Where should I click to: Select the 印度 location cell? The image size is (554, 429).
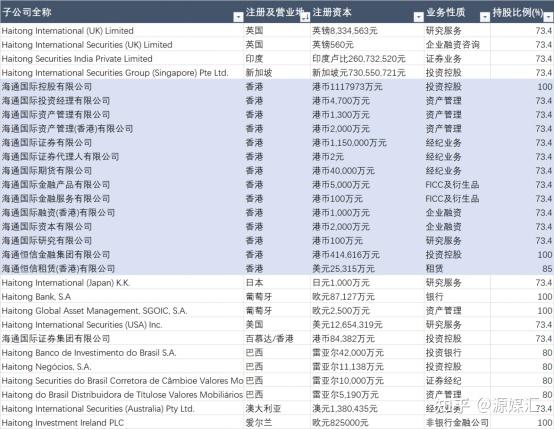click(277, 59)
